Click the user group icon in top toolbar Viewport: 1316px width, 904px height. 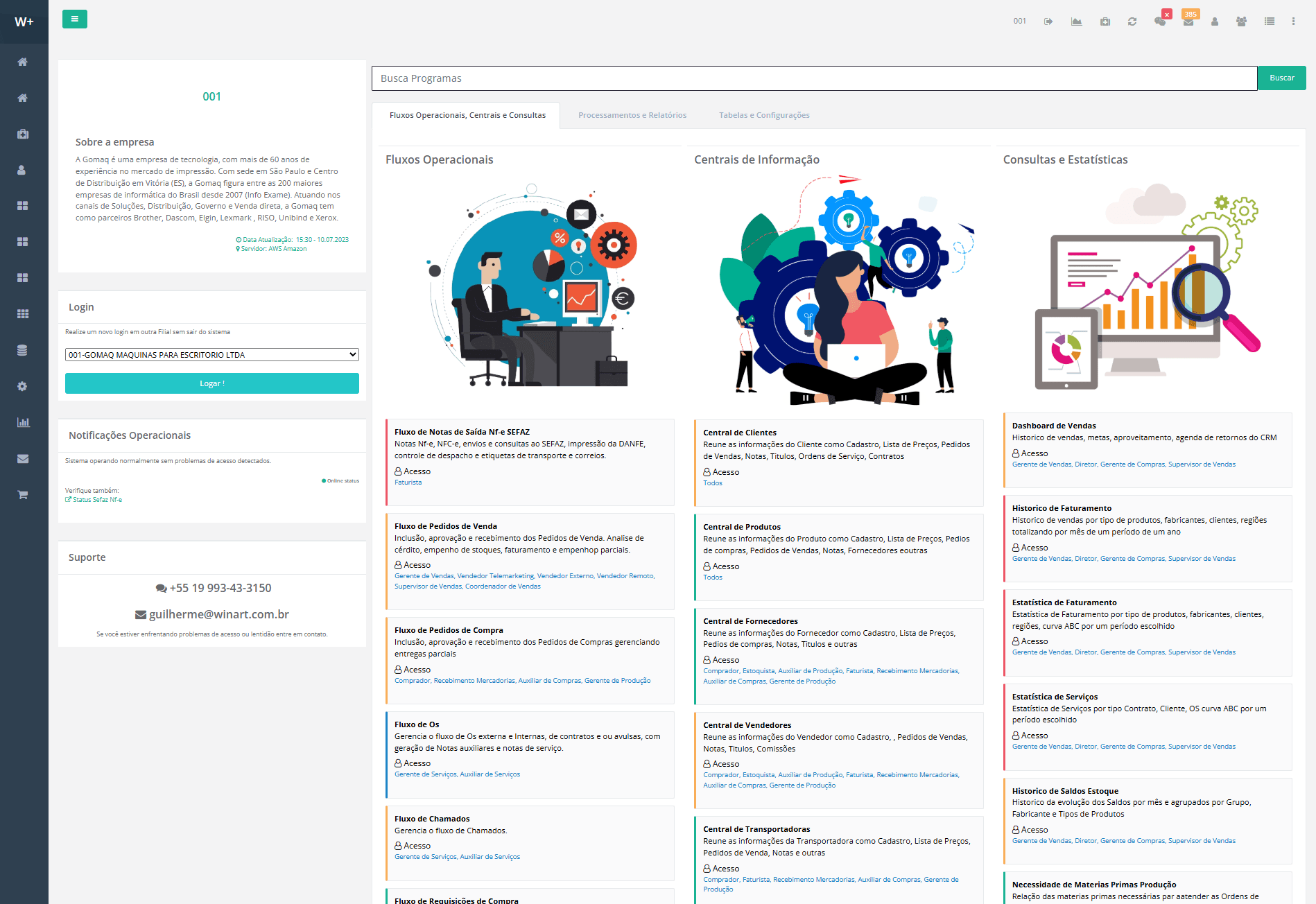[x=1241, y=21]
